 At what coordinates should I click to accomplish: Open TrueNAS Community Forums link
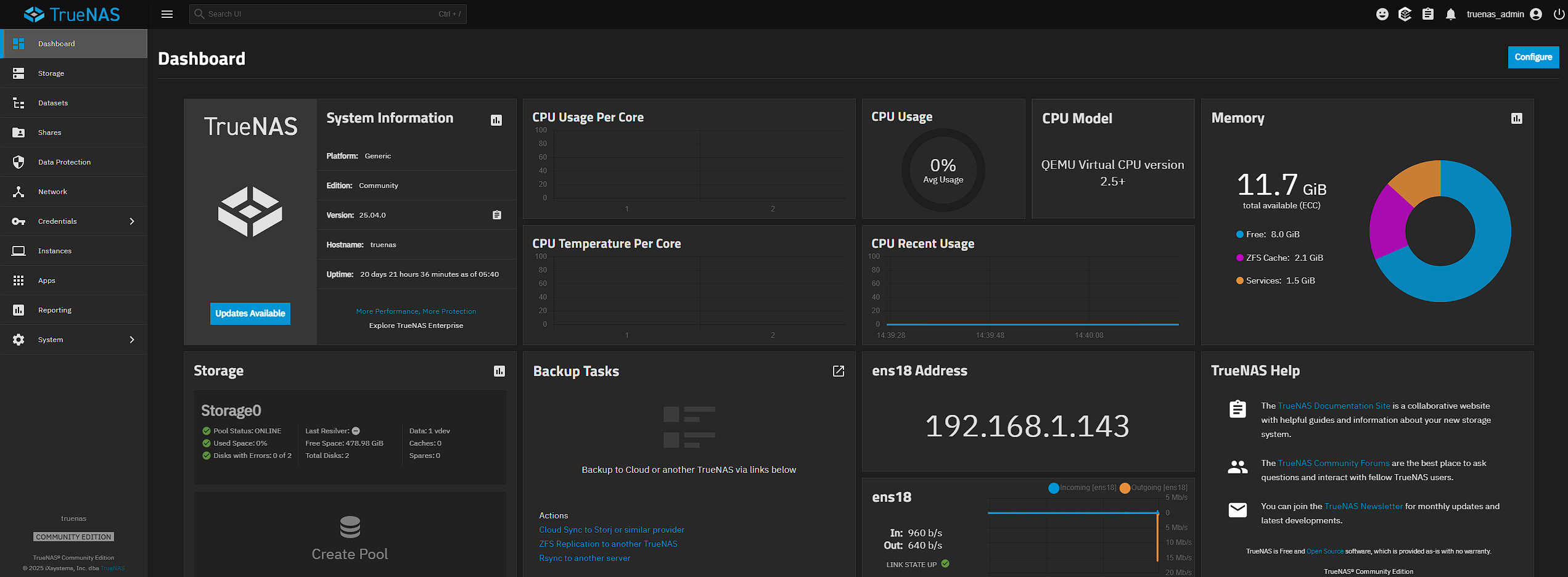pos(1334,463)
